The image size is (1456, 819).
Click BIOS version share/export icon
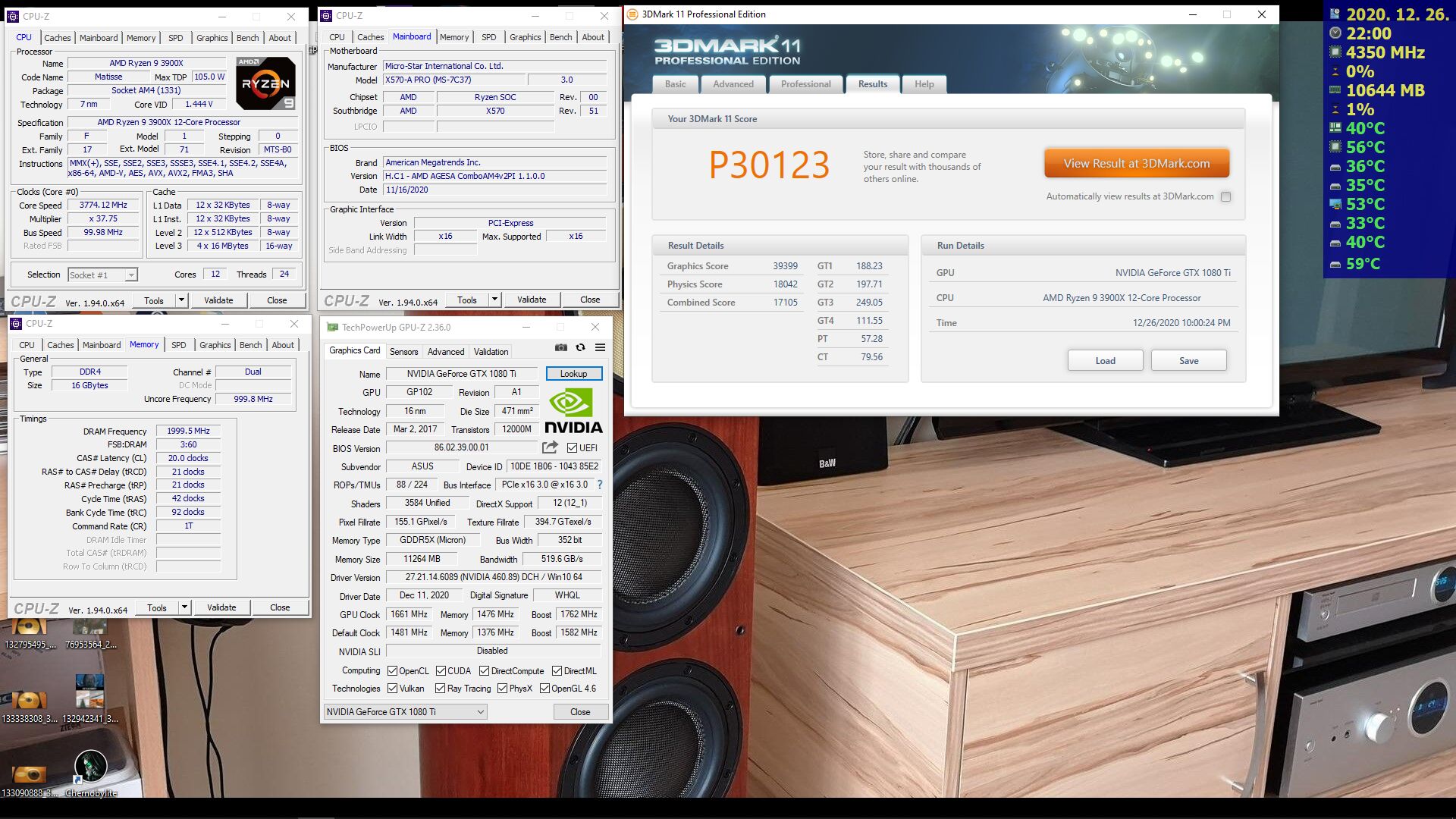click(550, 447)
